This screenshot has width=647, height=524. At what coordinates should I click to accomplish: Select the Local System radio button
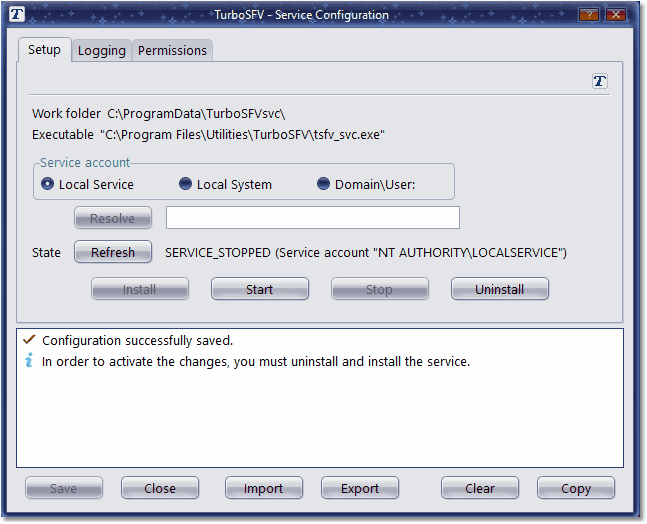point(185,184)
